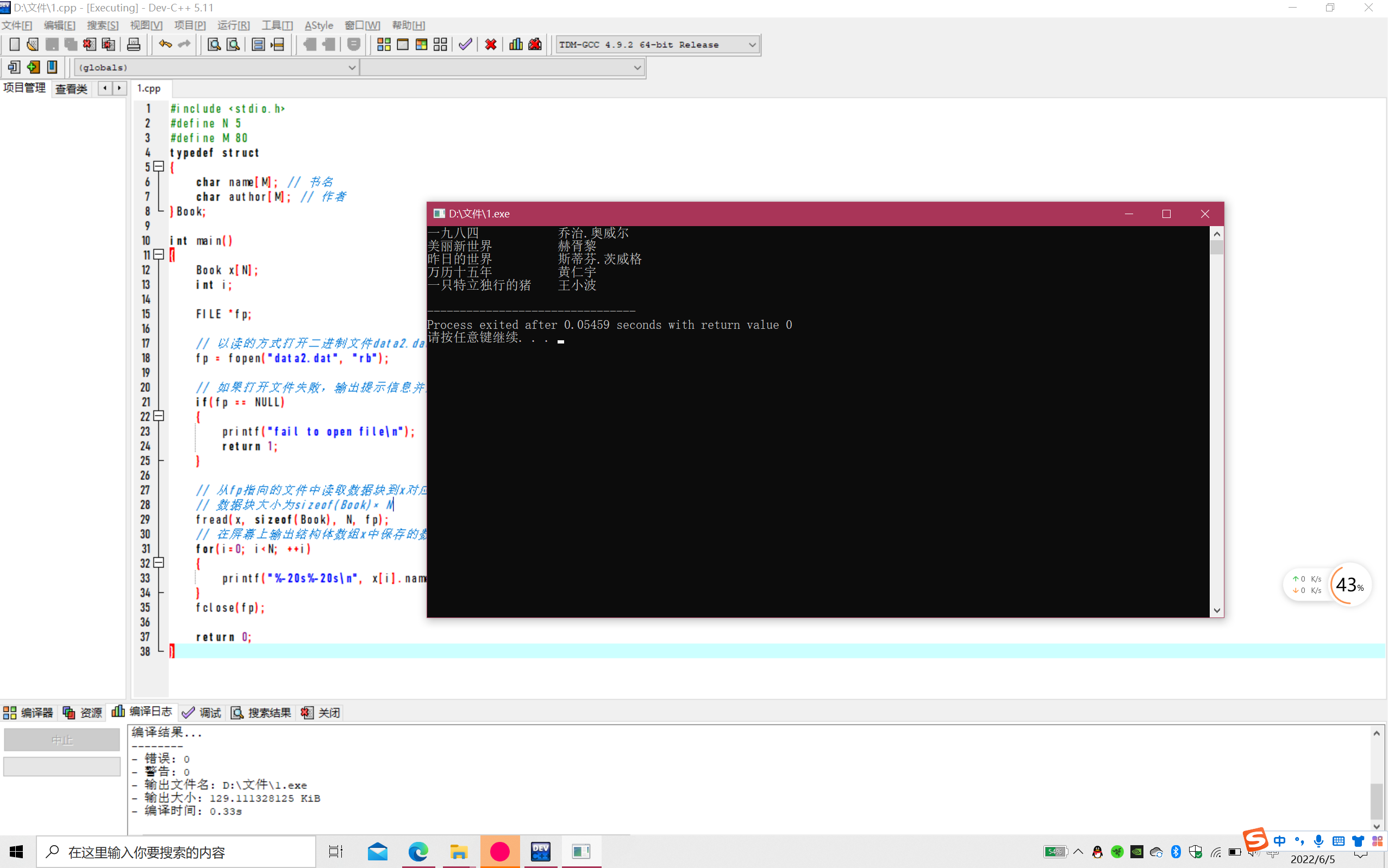Click the purple checkmark syntax check icon

pos(465,44)
